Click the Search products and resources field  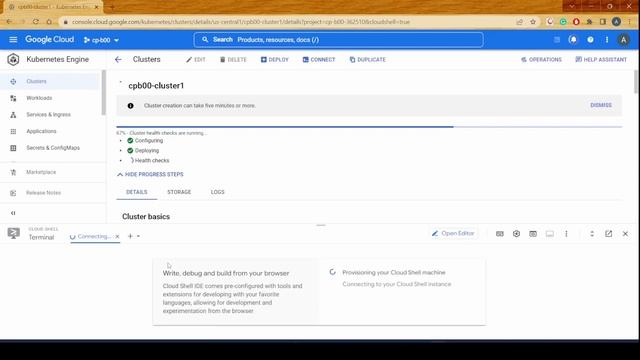pyautogui.click(x=338, y=40)
